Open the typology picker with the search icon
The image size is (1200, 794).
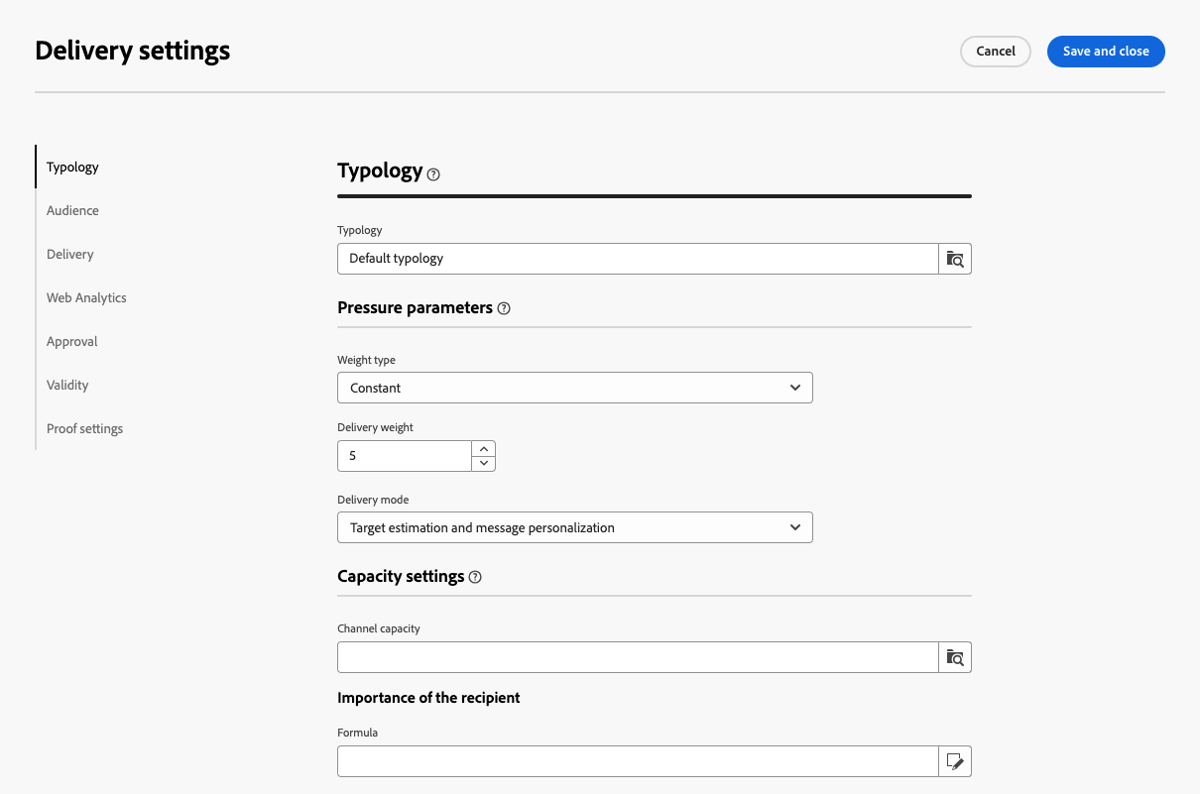(x=954, y=258)
